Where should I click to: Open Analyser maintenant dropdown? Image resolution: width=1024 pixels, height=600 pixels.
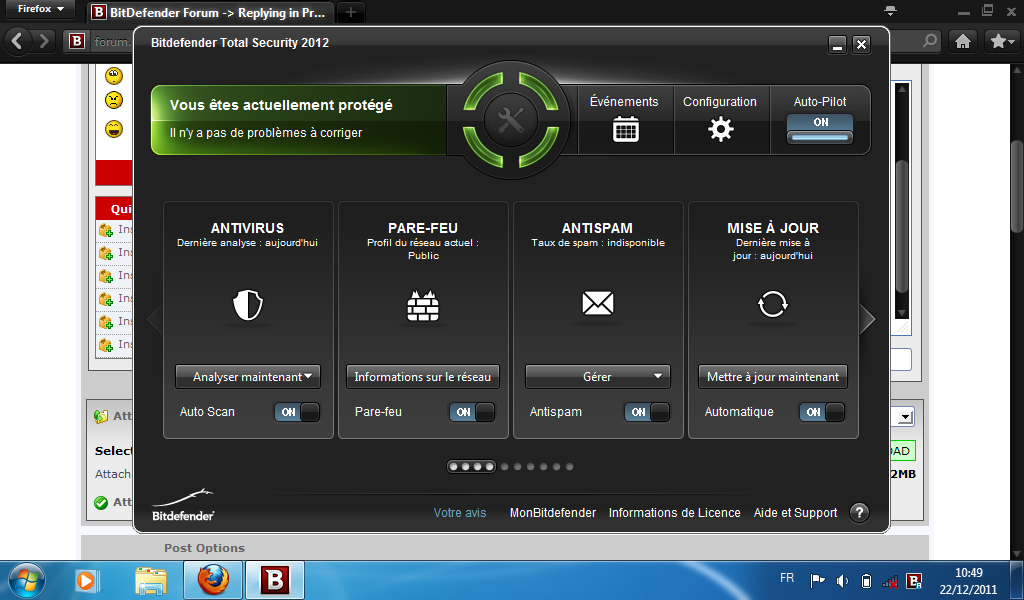pyautogui.click(x=248, y=377)
